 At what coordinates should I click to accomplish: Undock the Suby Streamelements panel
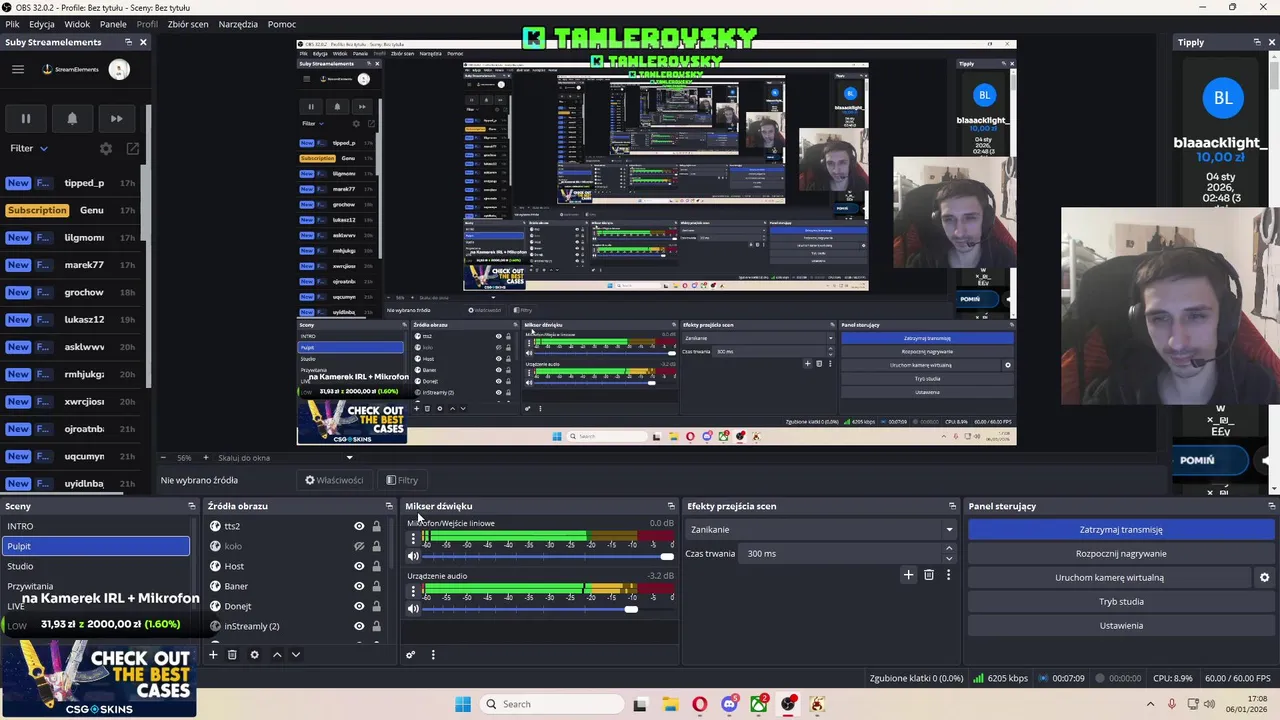(x=128, y=42)
